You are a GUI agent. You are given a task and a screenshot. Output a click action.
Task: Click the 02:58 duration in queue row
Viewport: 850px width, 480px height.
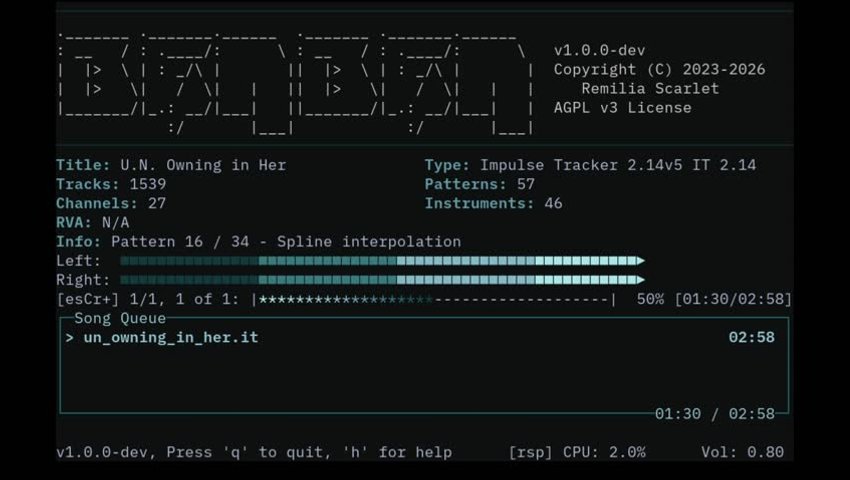[x=751, y=338]
